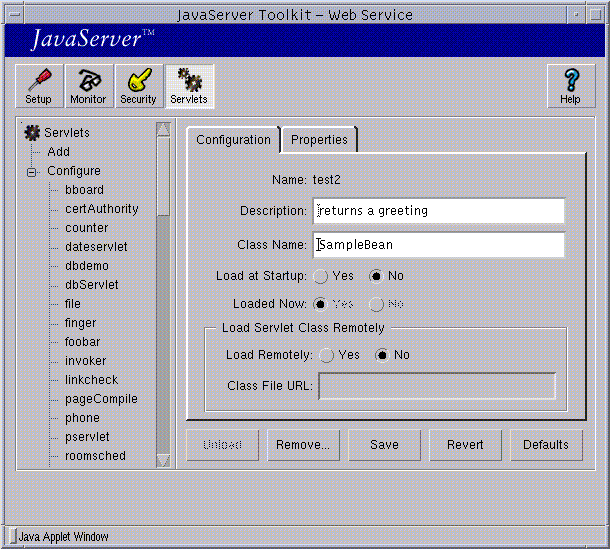Viewport: 610px width, 549px height.
Task: Open Help question mark
Action: 571,86
